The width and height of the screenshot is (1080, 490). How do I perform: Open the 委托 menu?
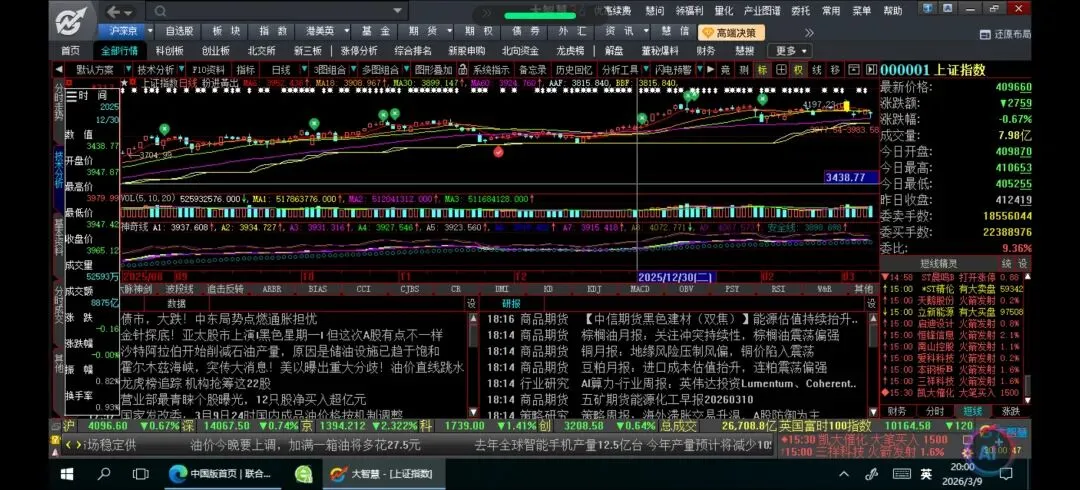coord(800,11)
